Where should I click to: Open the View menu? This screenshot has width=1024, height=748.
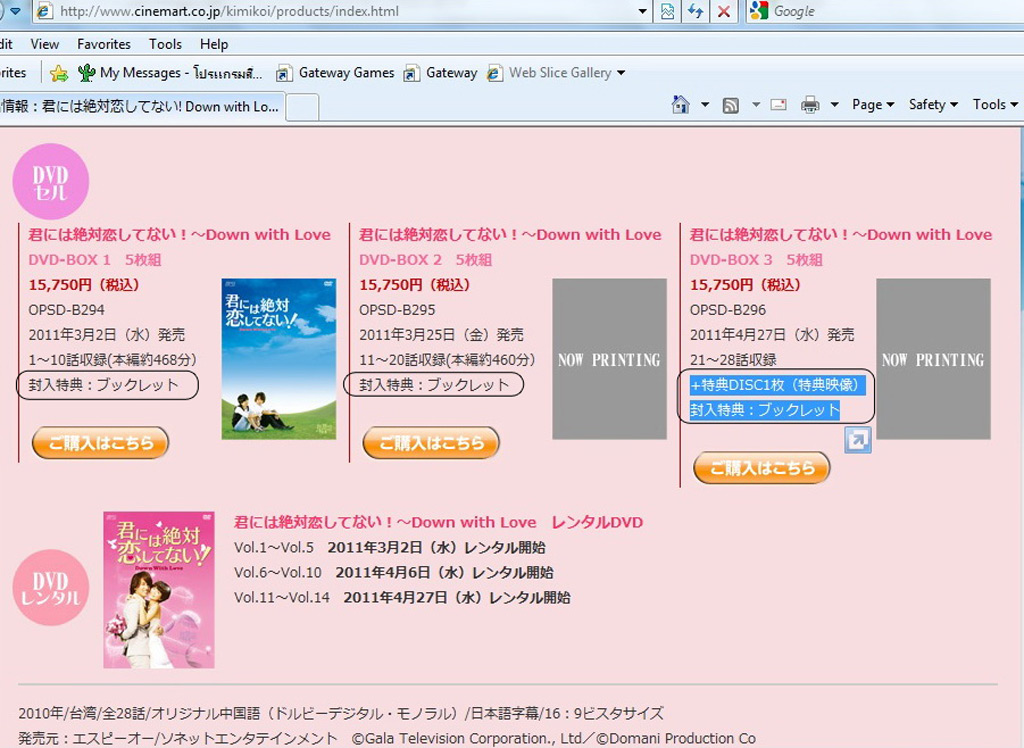(44, 44)
